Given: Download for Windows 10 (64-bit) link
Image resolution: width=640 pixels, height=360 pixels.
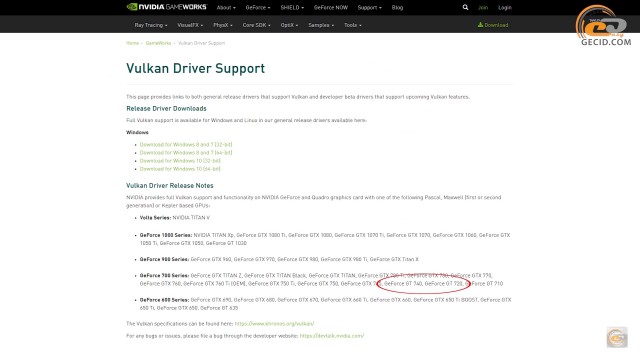Looking at the screenshot, I should [180, 169].
